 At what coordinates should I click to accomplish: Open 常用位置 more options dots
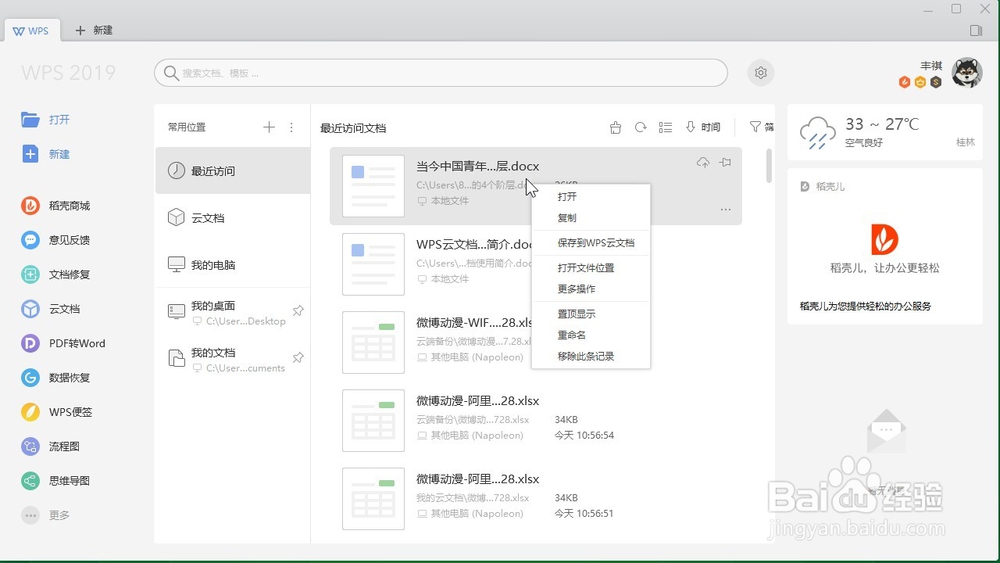click(x=291, y=127)
